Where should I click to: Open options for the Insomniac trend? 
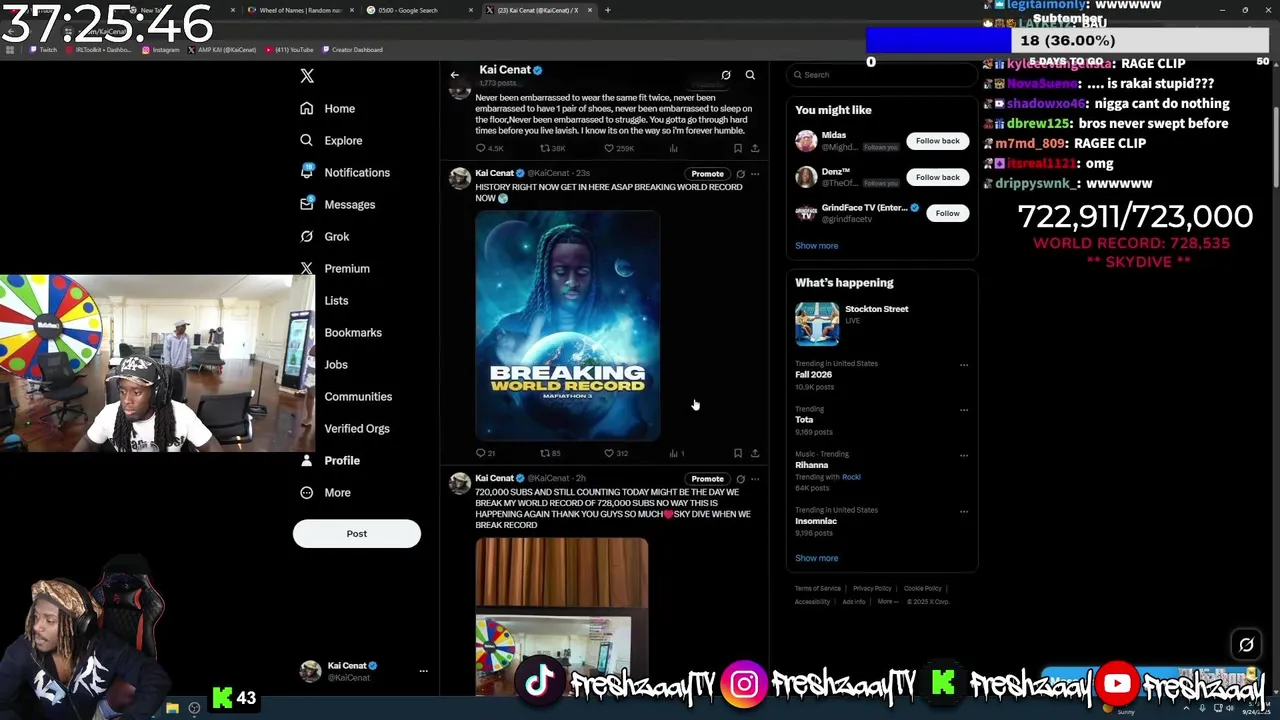pos(964,511)
